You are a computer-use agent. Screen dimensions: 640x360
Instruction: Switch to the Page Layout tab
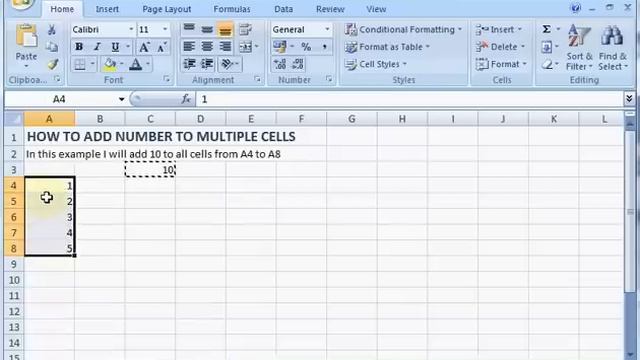[167, 9]
